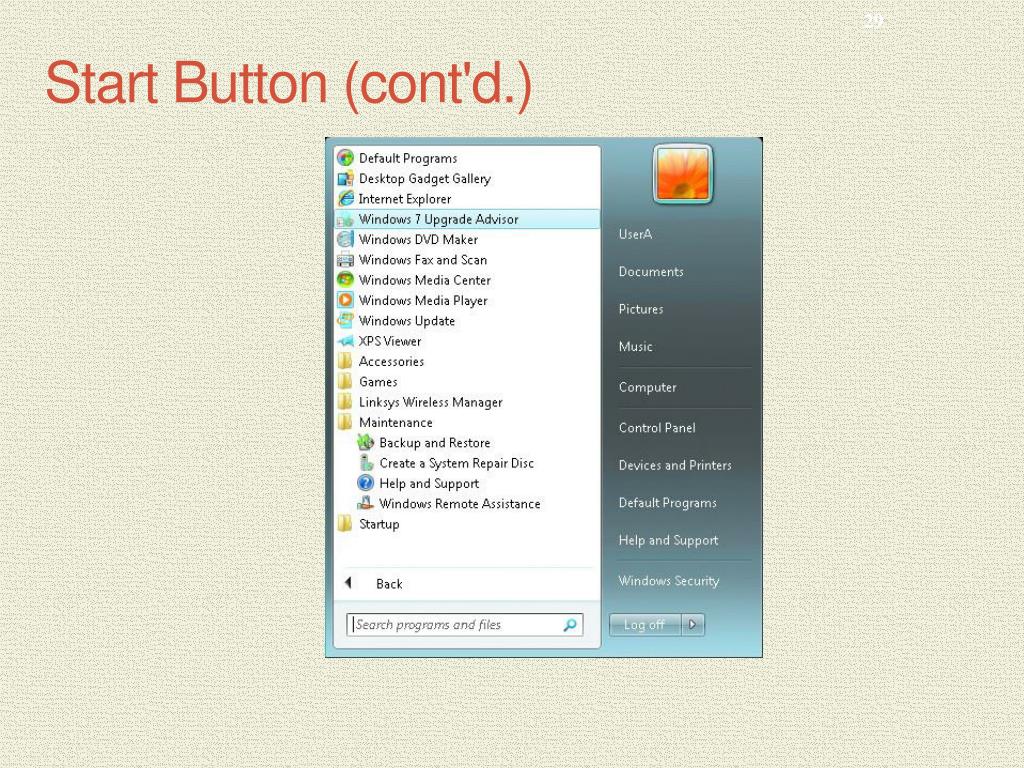This screenshot has width=1024, height=768.
Task: Click the blue Help and Support question icon
Action: click(365, 483)
